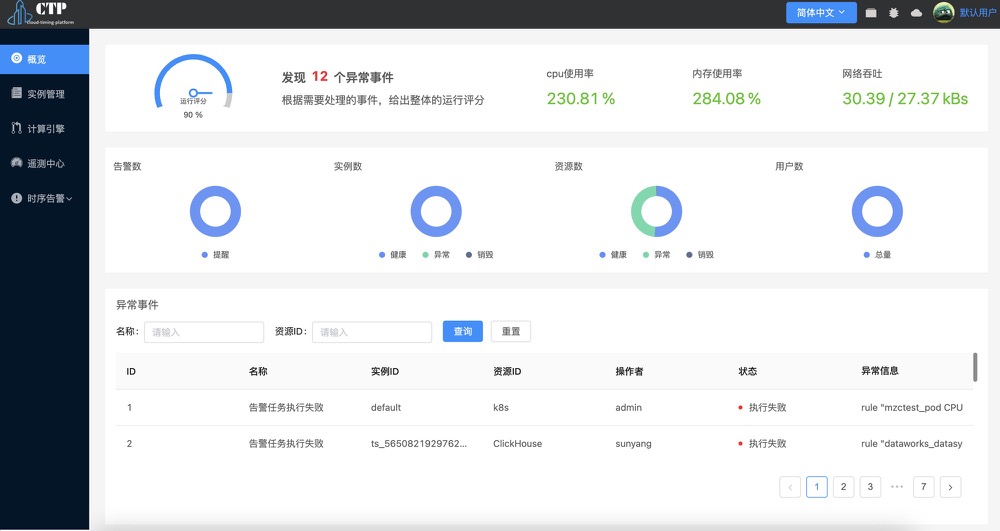Open the 简体中文 language dropdown
The height and width of the screenshot is (531, 1000).
coord(821,13)
